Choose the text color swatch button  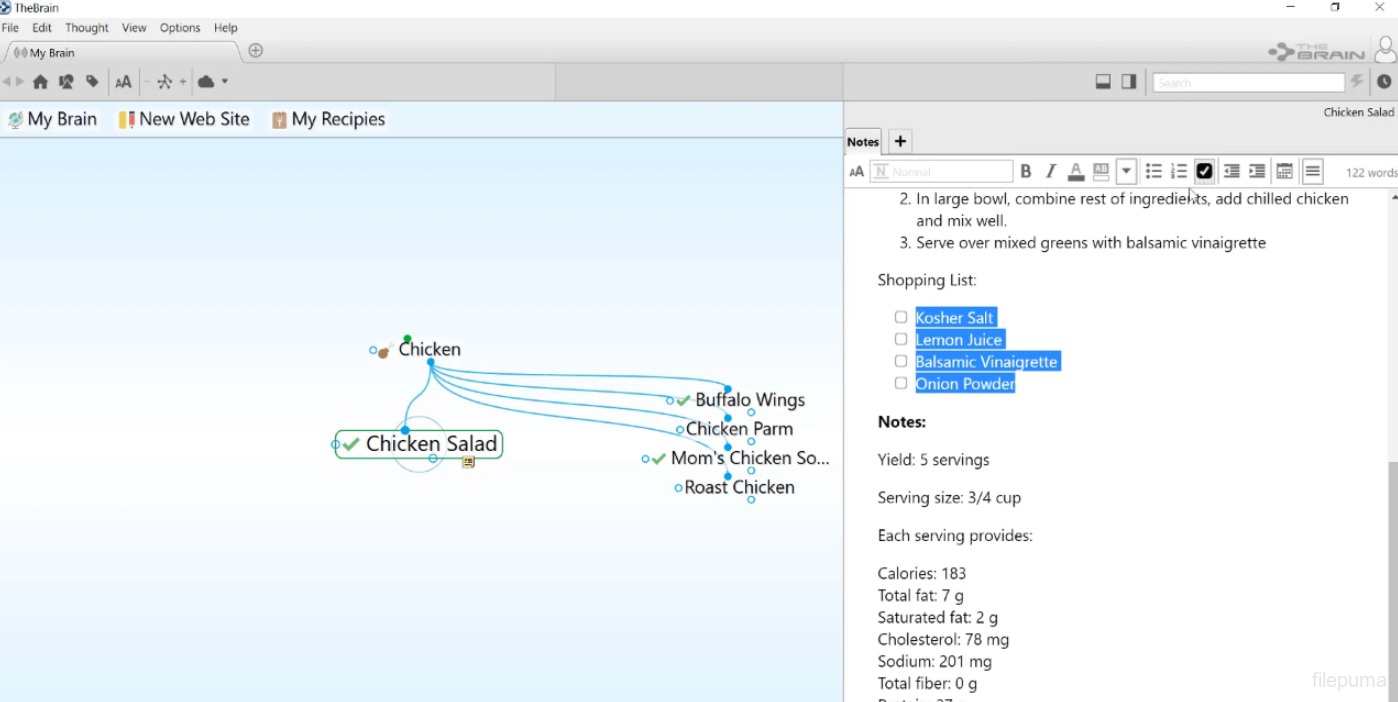coord(1076,172)
